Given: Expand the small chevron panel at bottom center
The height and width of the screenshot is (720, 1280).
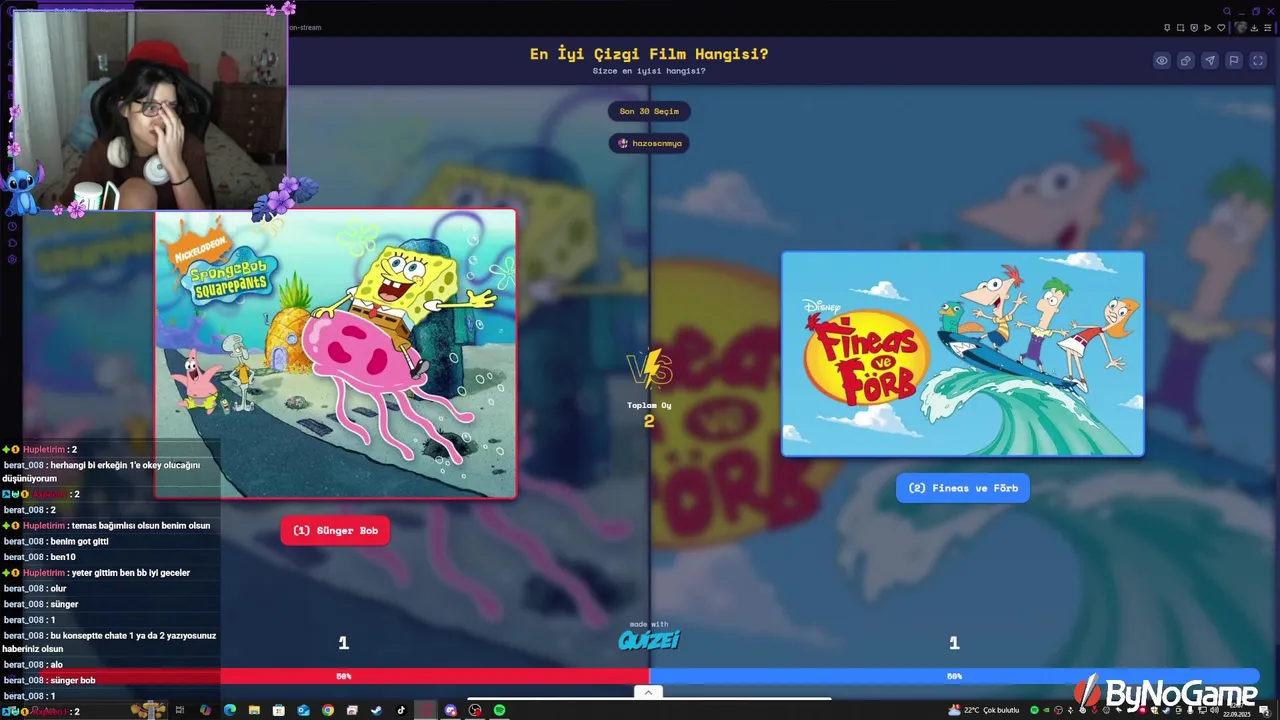Looking at the screenshot, I should coord(648,692).
